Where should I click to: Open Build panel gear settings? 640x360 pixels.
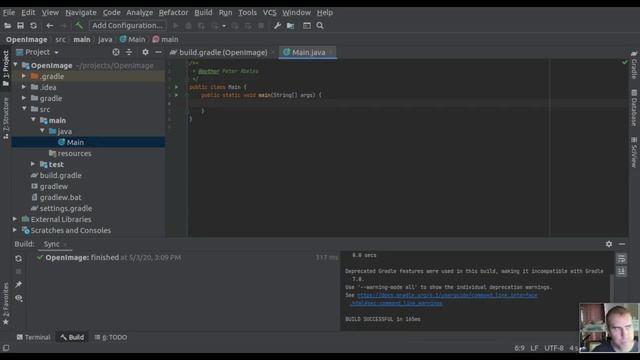coord(609,244)
